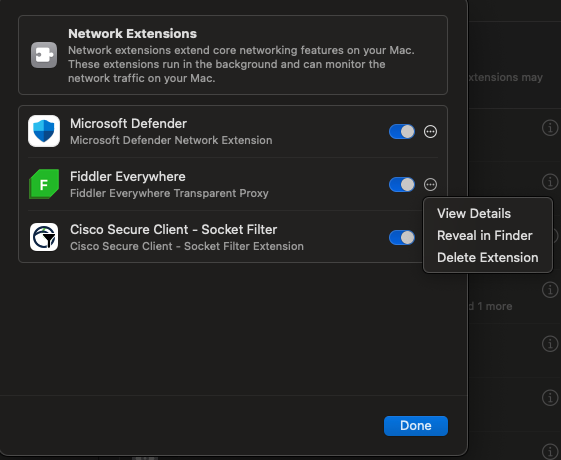Click 'Cisco Secure Client - Socket Filter Extension' subtitle
Screen dimensions: 561x460
187,246
